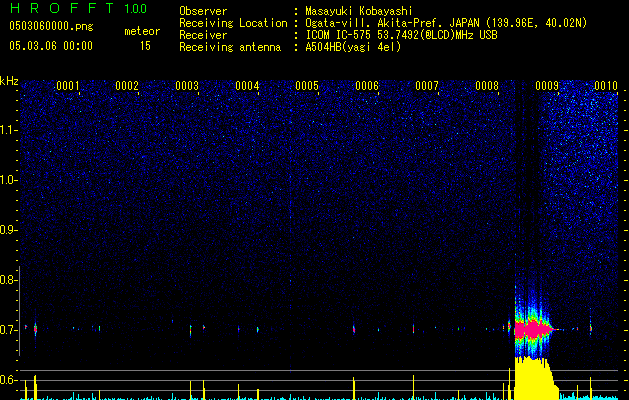629x400 pixels.
Task: Click the date 05.03.06 00:00
Action: pos(51,46)
